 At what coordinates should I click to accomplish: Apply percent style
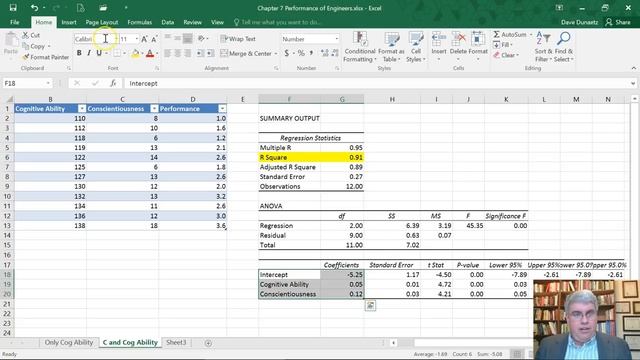click(301, 53)
